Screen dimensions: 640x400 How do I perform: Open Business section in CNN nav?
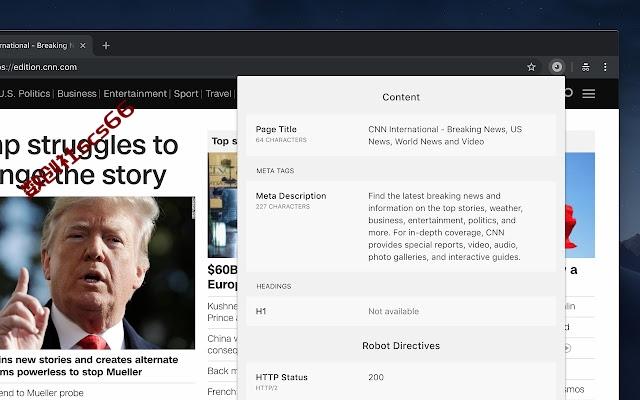[77, 94]
